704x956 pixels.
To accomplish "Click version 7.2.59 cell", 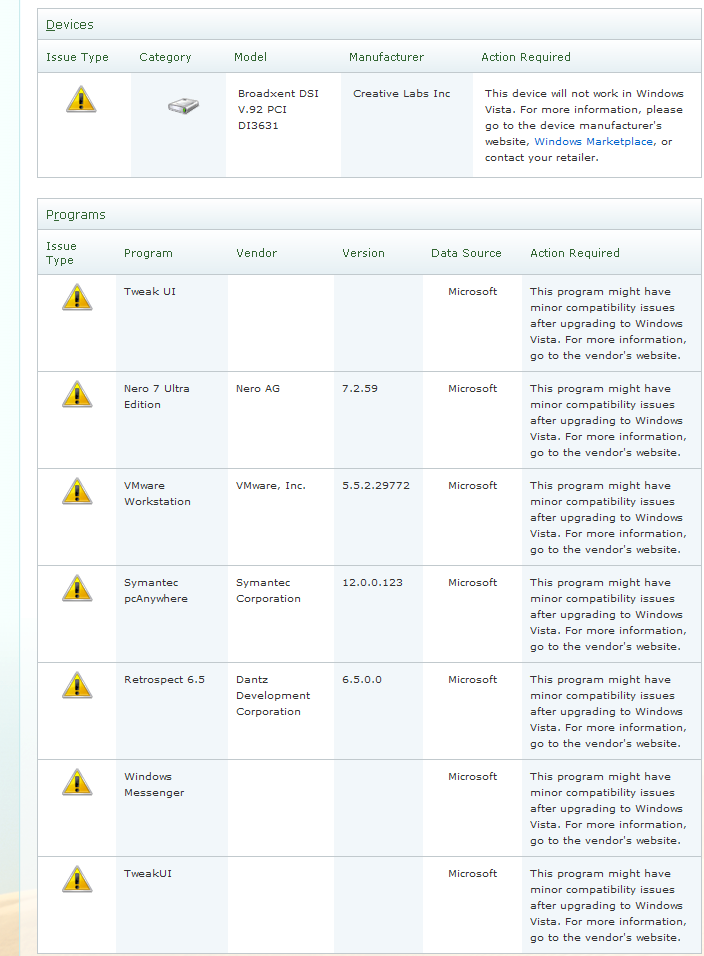I will pyautogui.click(x=360, y=388).
